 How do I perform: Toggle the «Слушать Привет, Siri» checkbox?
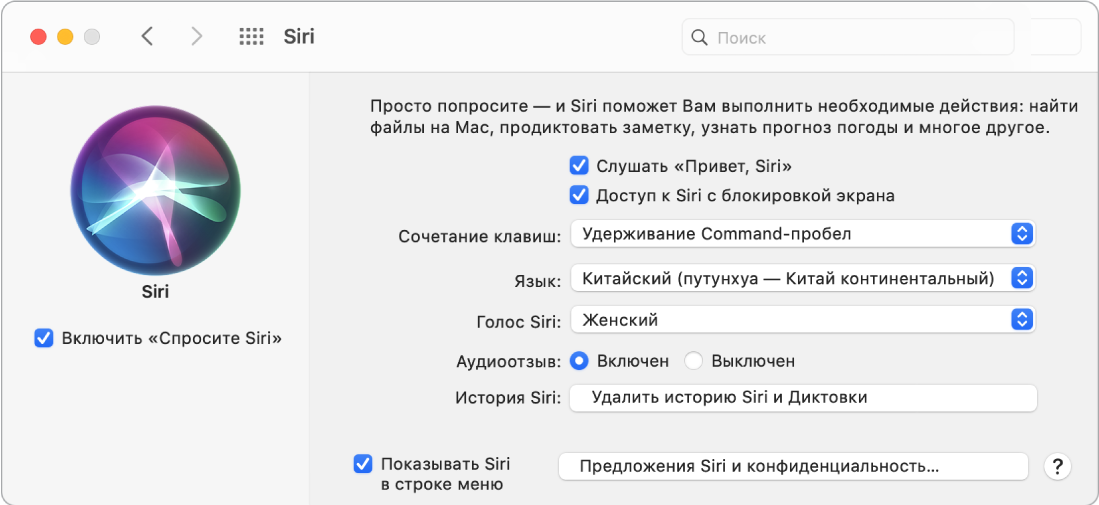coord(578,166)
